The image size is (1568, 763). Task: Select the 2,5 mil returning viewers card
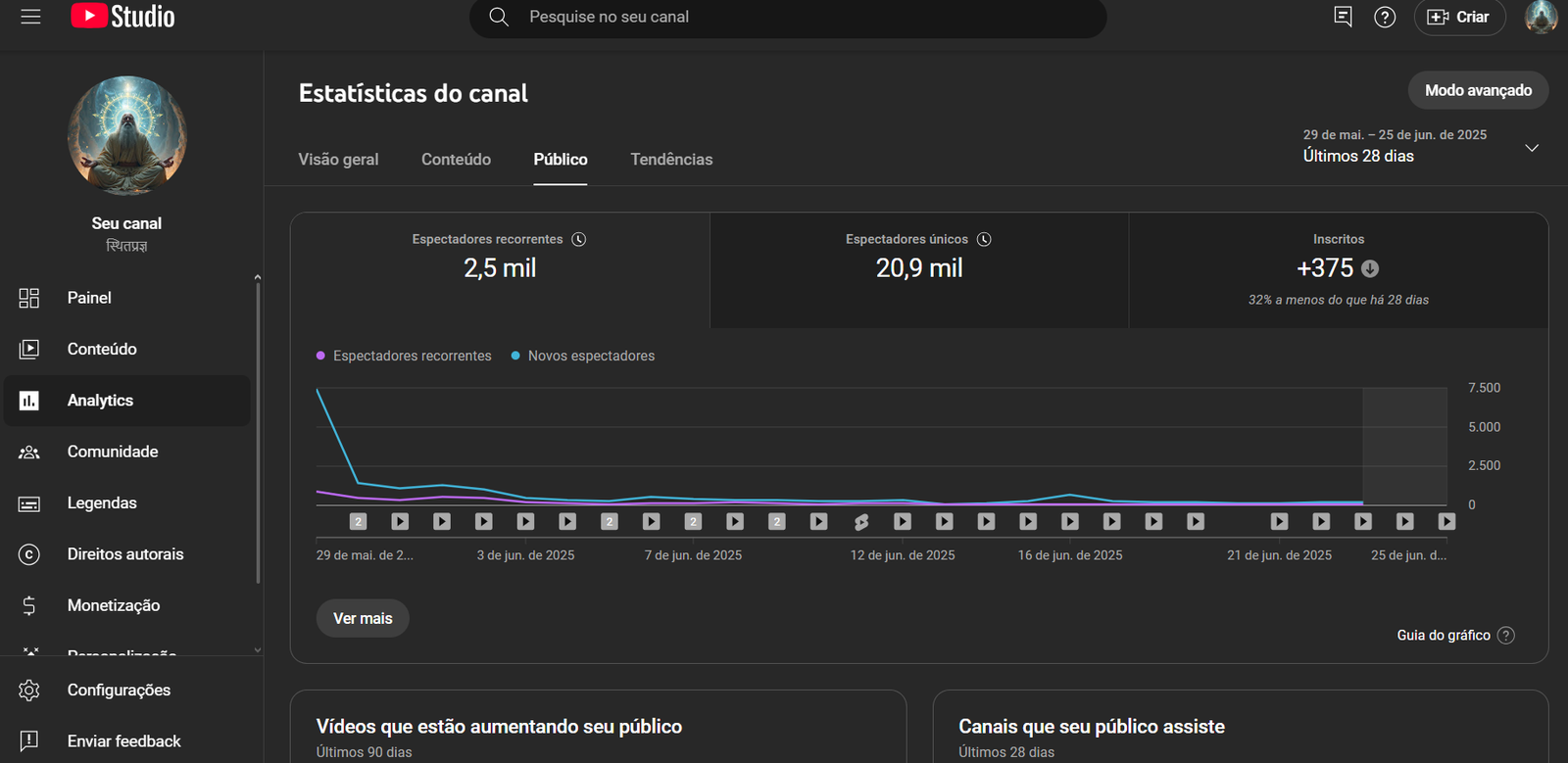pyautogui.click(x=500, y=269)
